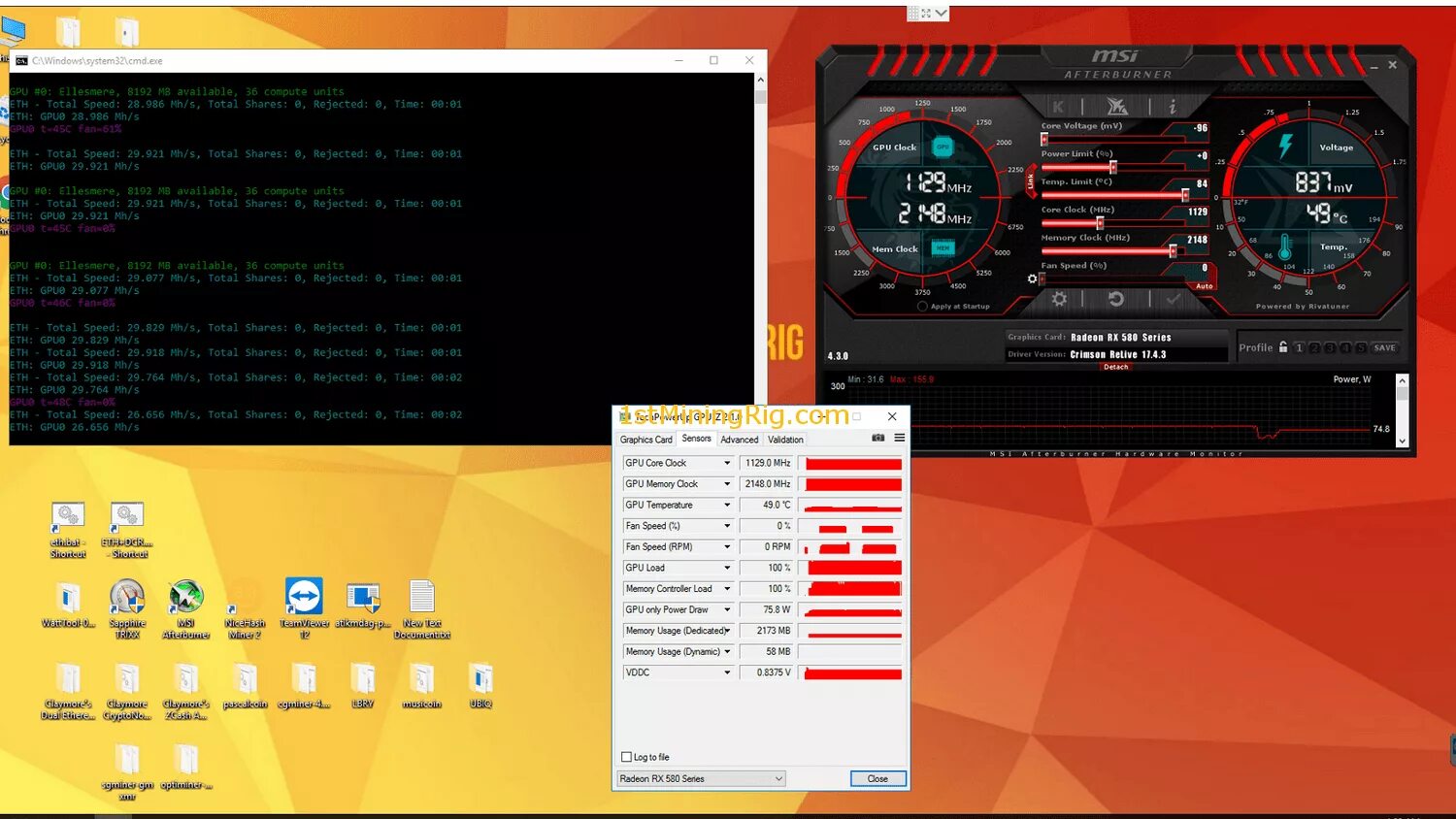Expand the GPU Load sensor dropdown
Viewport: 1456px width, 819px height.
pos(727,568)
